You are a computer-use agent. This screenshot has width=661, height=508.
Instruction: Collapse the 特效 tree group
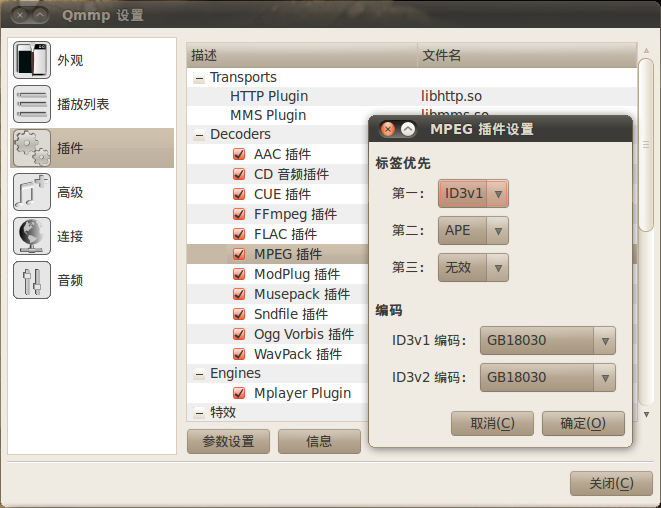point(199,413)
